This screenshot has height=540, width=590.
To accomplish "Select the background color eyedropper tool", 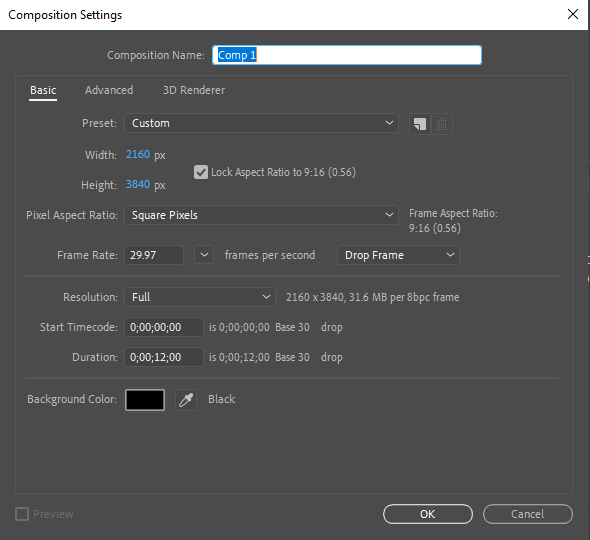I will [186, 400].
